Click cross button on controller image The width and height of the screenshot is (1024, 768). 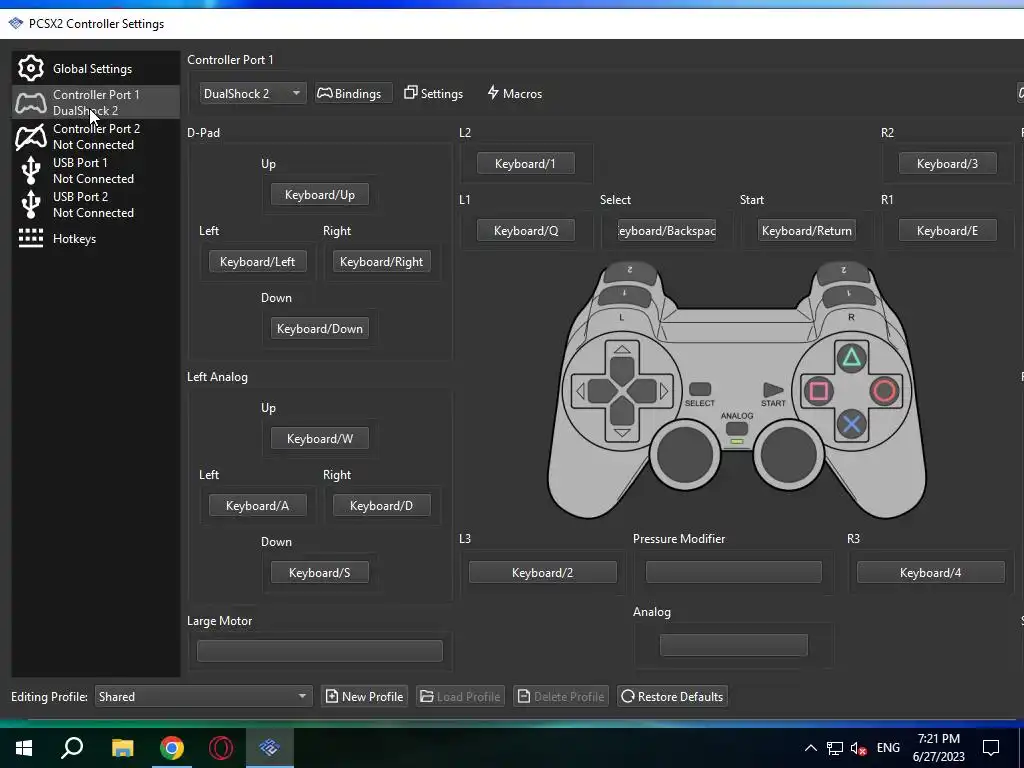click(x=851, y=424)
